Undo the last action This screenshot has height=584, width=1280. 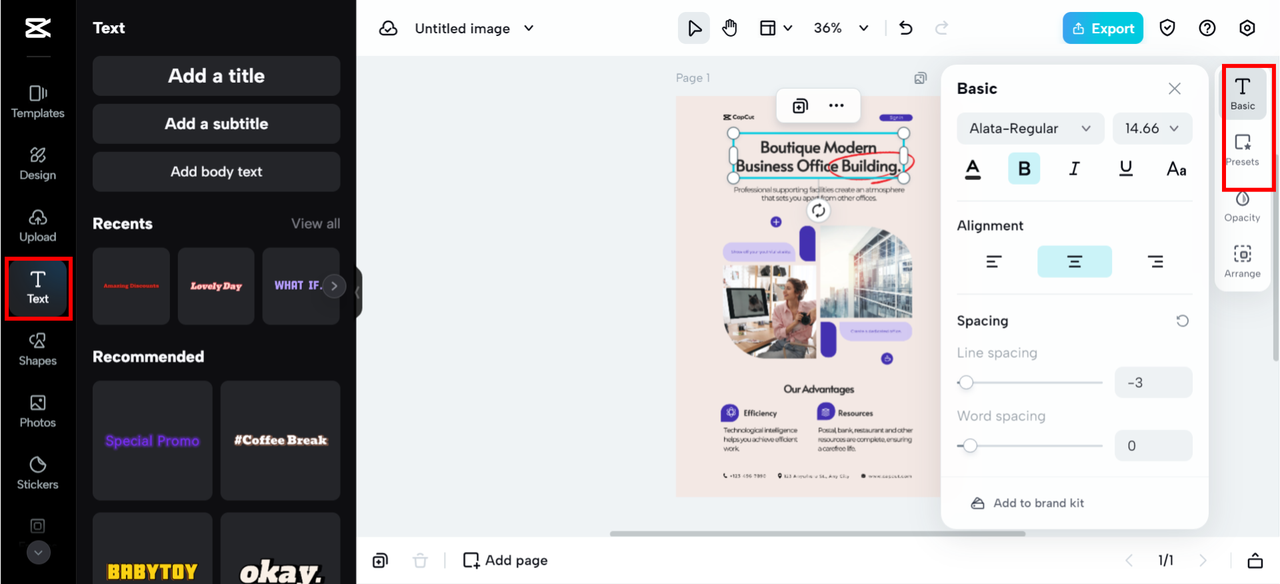pyautogui.click(x=906, y=28)
